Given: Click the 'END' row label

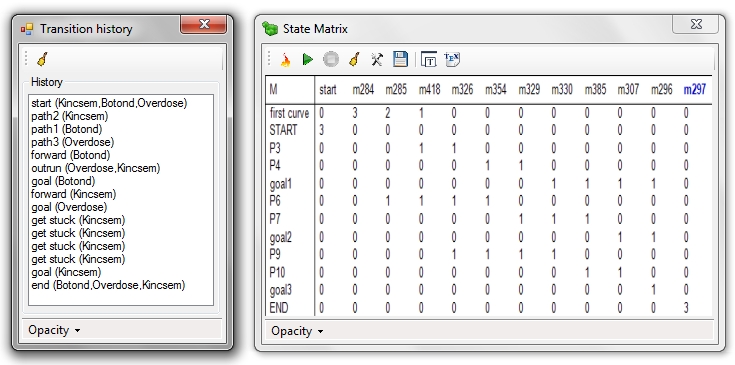Looking at the screenshot, I should (279, 308).
